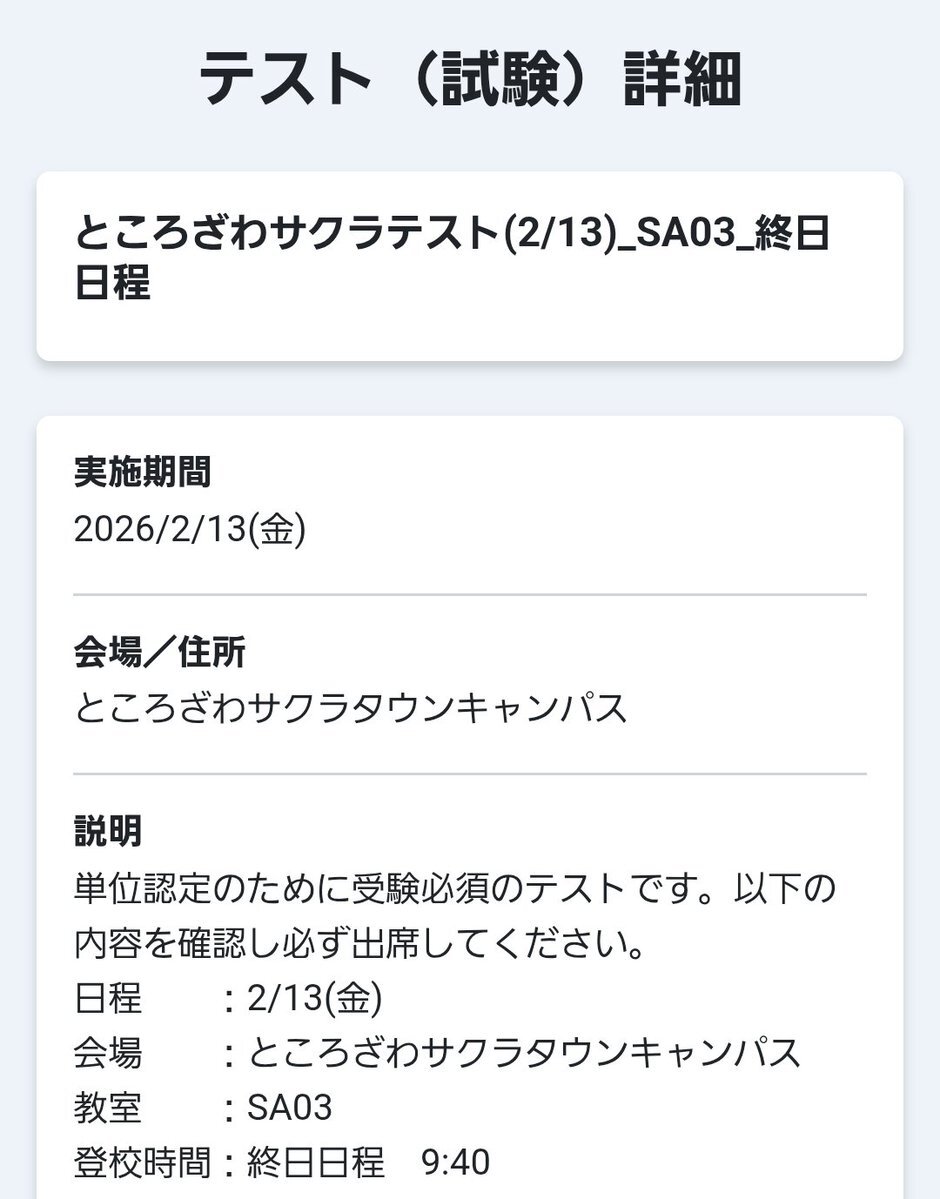
Task: Select the 2/13(金) date in the description
Action: point(315,998)
